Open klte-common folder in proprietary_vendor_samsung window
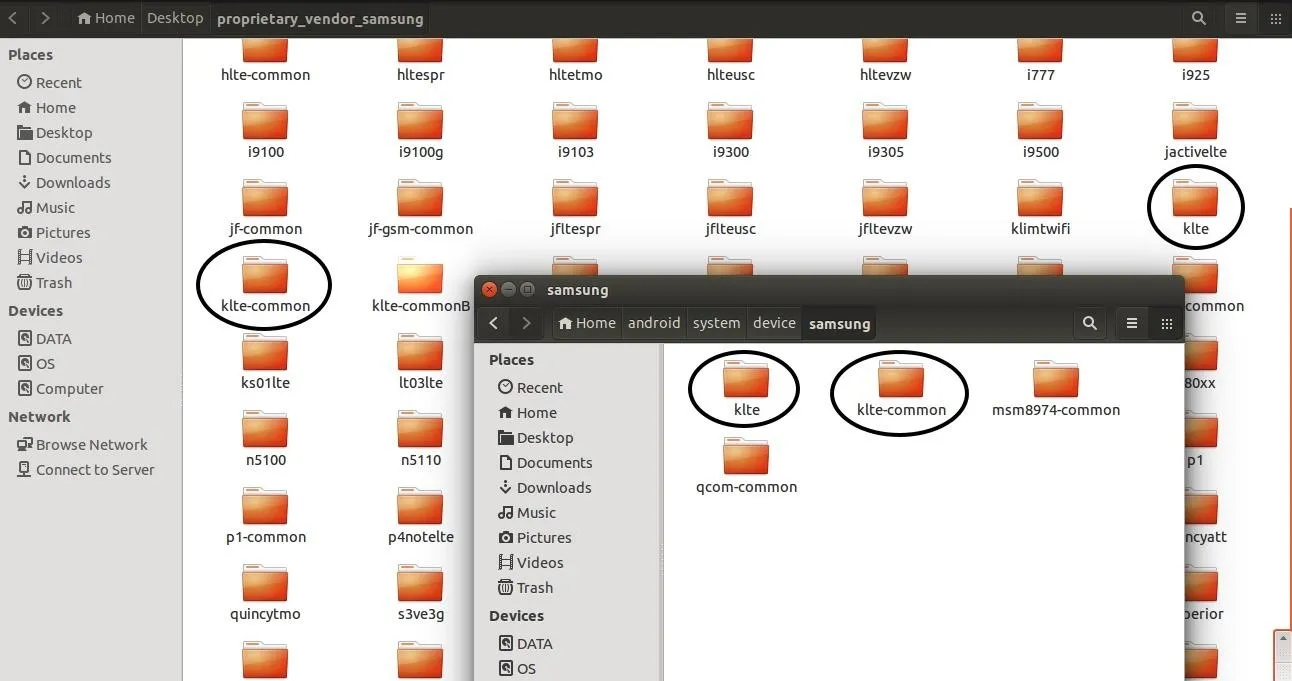The width and height of the screenshot is (1292, 681). [x=265, y=285]
